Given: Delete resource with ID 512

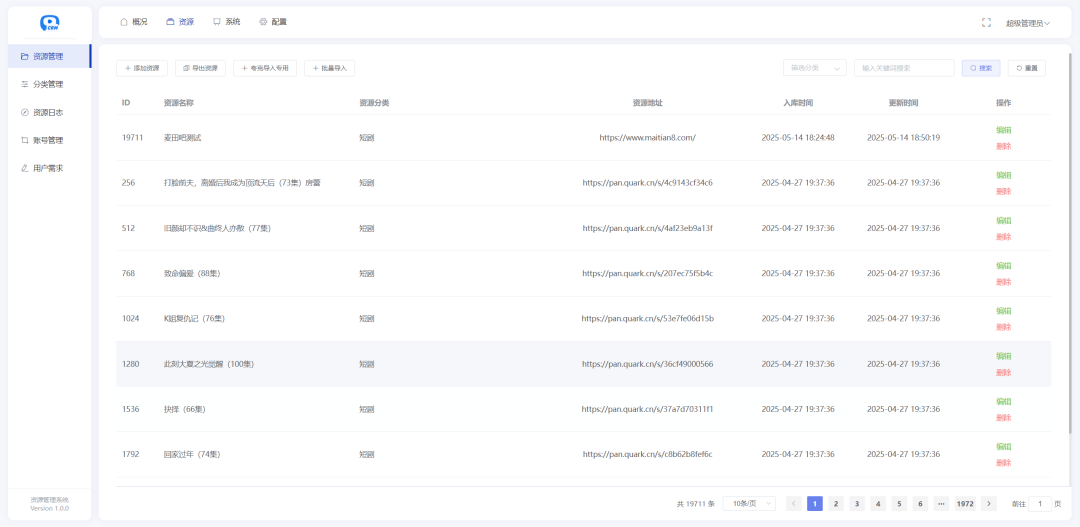Looking at the screenshot, I should point(1003,236).
